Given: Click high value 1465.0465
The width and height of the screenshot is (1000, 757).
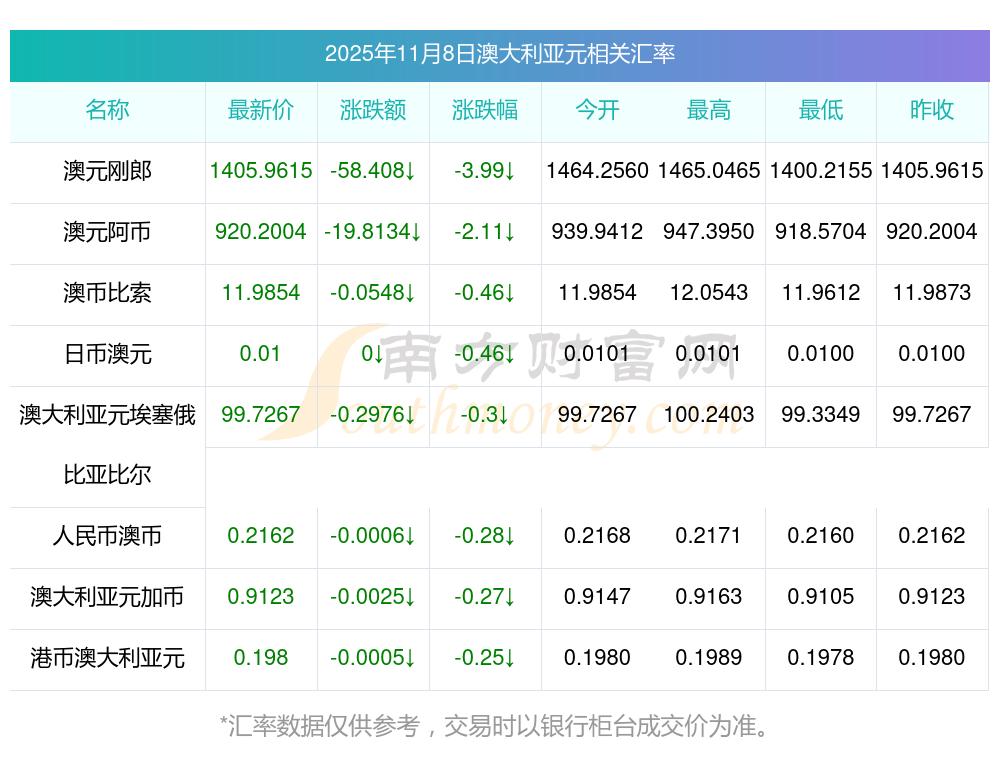Looking at the screenshot, I should coord(709,170).
